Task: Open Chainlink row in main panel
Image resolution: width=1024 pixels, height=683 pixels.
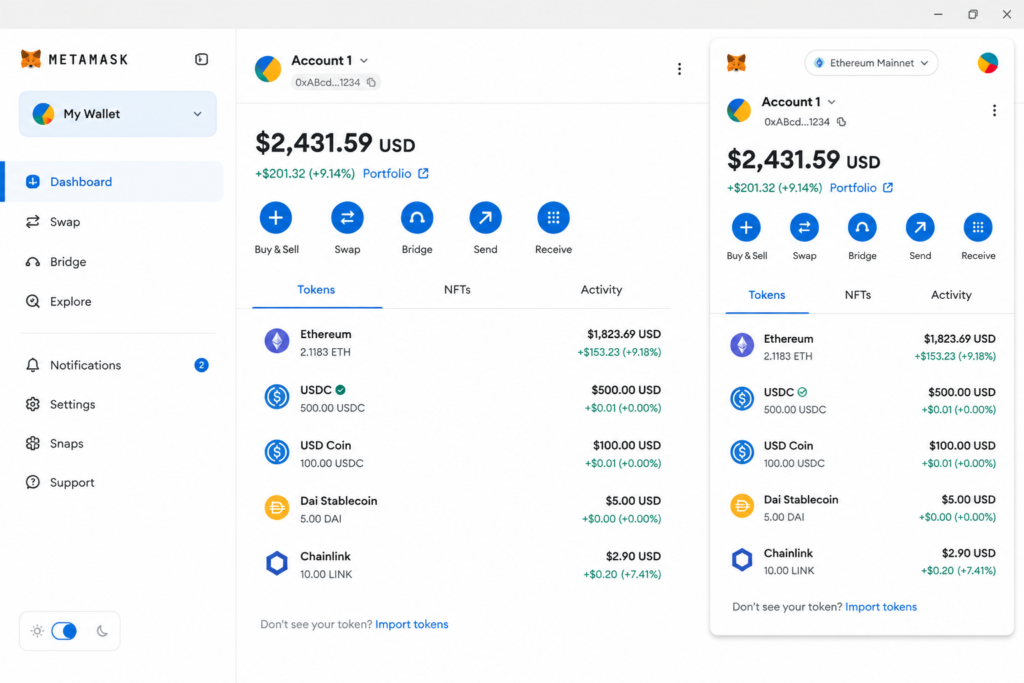Action: point(462,565)
